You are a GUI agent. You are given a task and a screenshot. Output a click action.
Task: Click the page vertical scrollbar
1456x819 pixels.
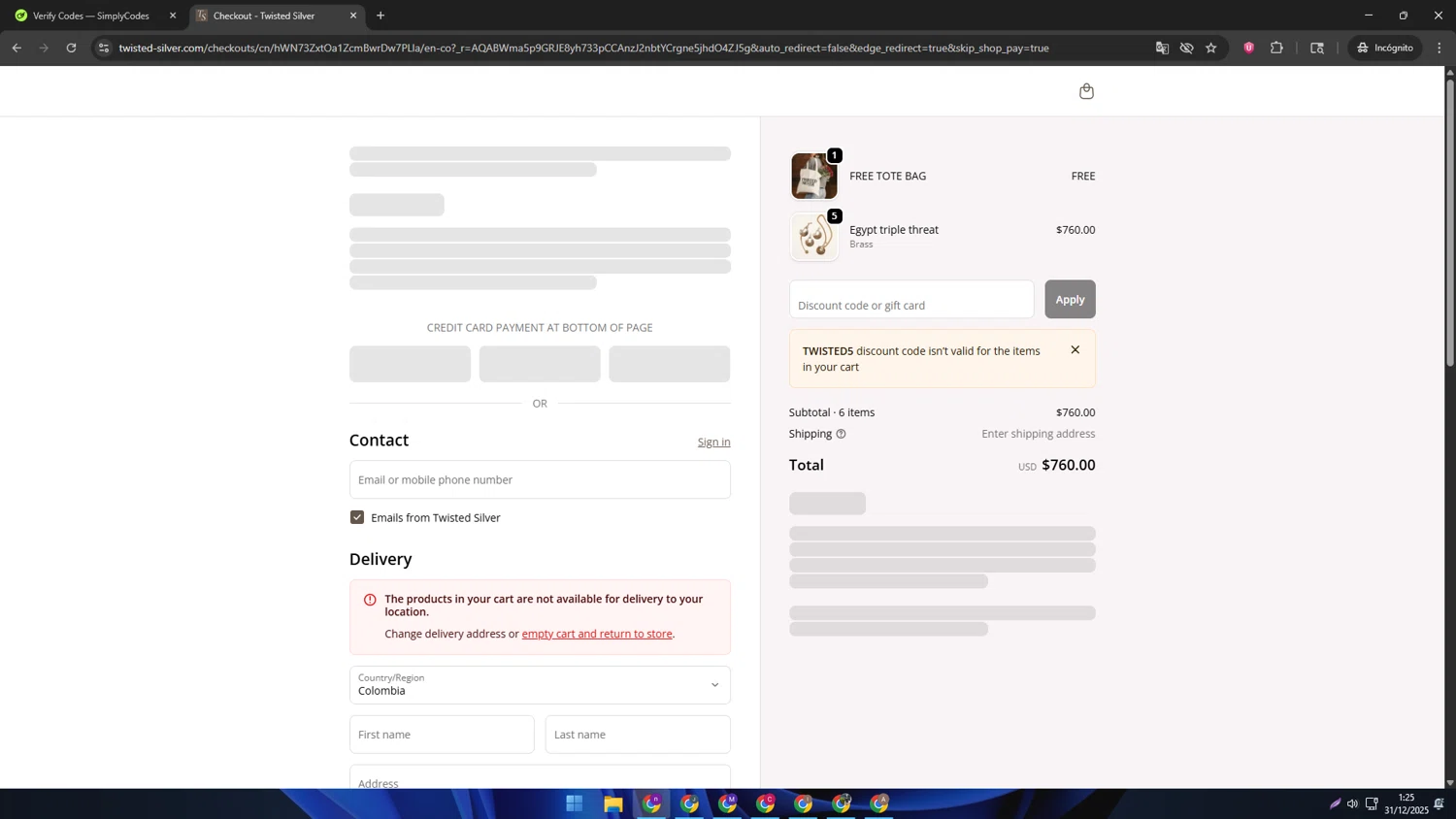click(1450, 223)
